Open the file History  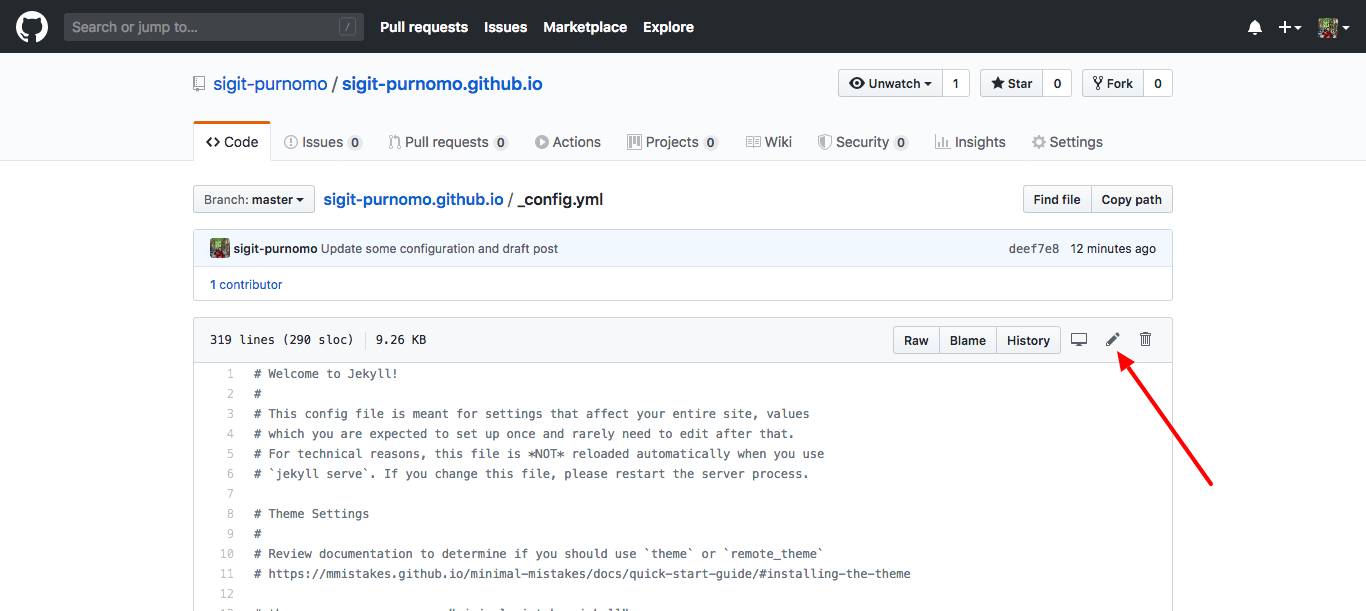tap(1028, 340)
